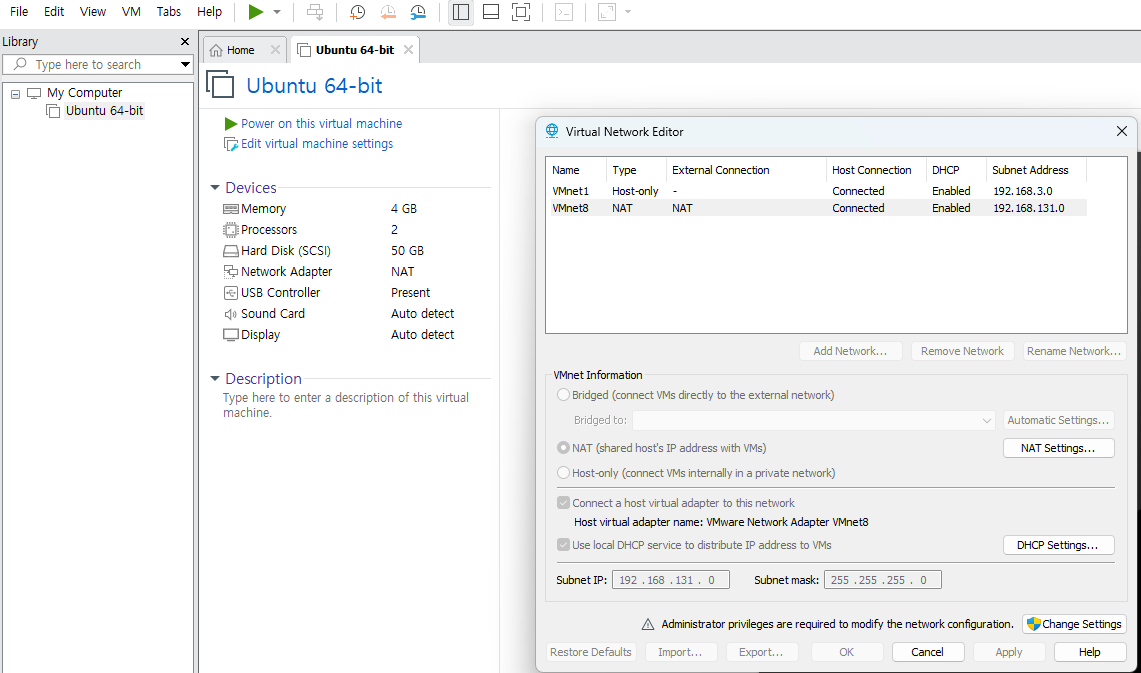Viewport: 1141px width, 673px height.
Task: Close the Home tab
Action: [x=275, y=49]
